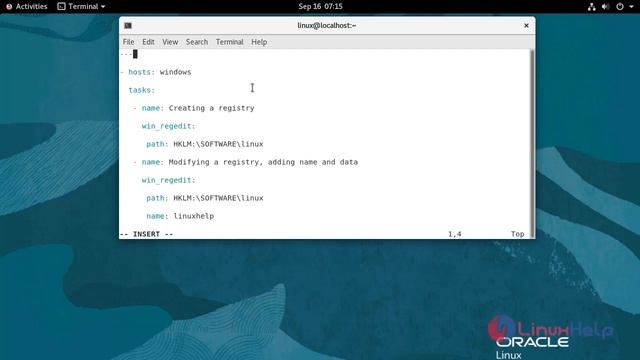This screenshot has height=360, width=640.
Task: Click 'Creating a registry' text
Action: (x=211, y=108)
